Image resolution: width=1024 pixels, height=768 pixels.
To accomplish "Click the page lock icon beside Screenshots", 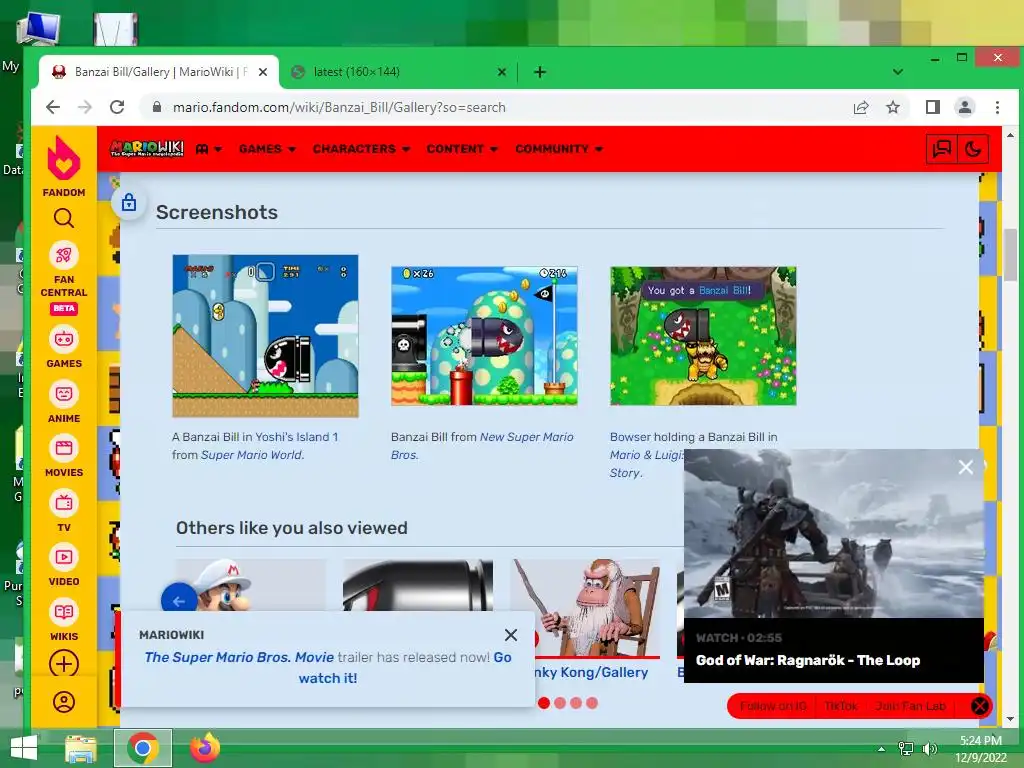I will [129, 202].
